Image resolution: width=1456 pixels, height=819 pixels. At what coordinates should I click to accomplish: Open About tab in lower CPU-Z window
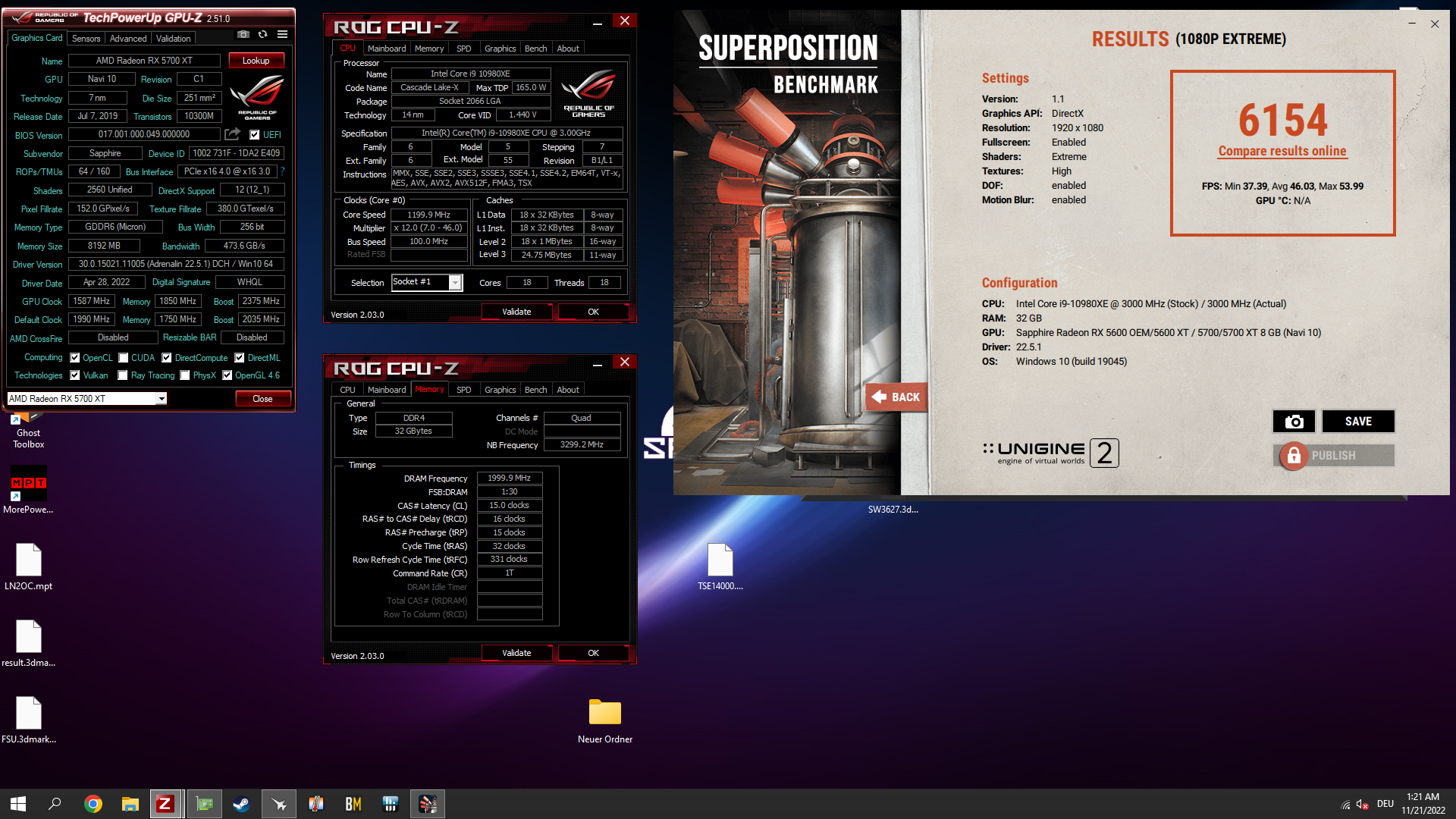(568, 390)
